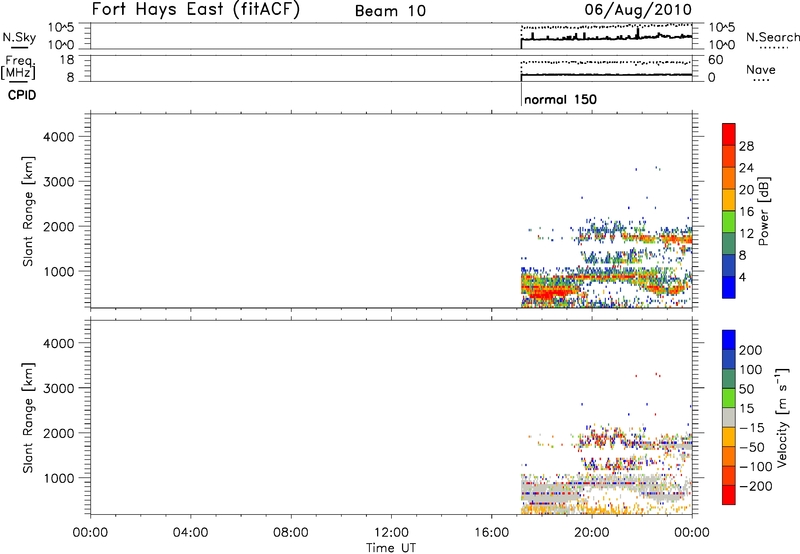Select the "50" velocity scale value
Image resolution: width=800 pixels, height=554 pixels.
click(746, 389)
